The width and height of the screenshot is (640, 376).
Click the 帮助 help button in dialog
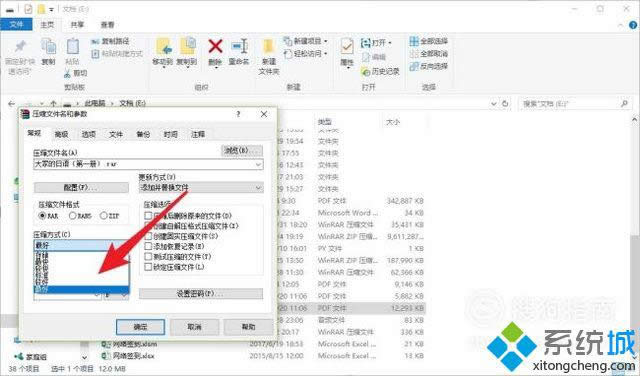tap(249, 327)
